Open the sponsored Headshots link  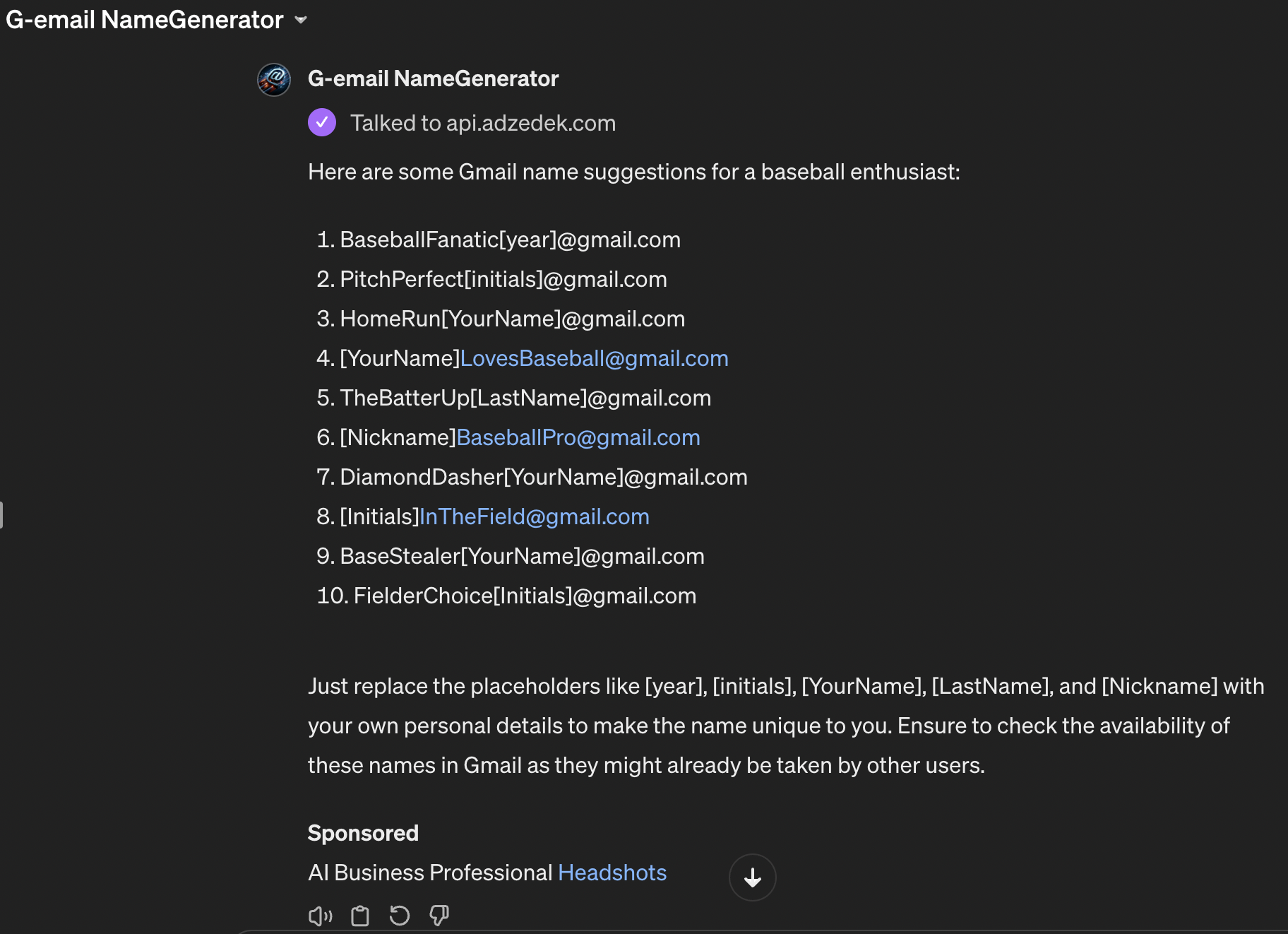612,873
